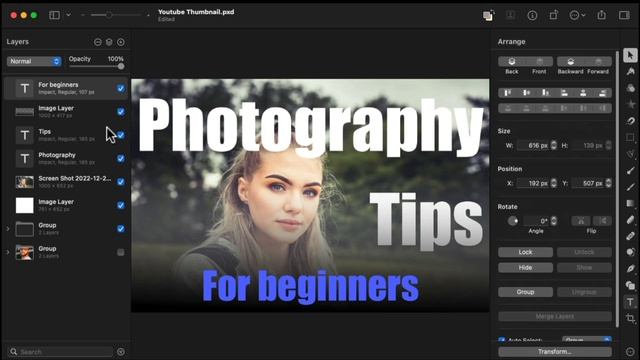
Task: Toggle visibility of Screen Shot layer
Action: [121, 182]
